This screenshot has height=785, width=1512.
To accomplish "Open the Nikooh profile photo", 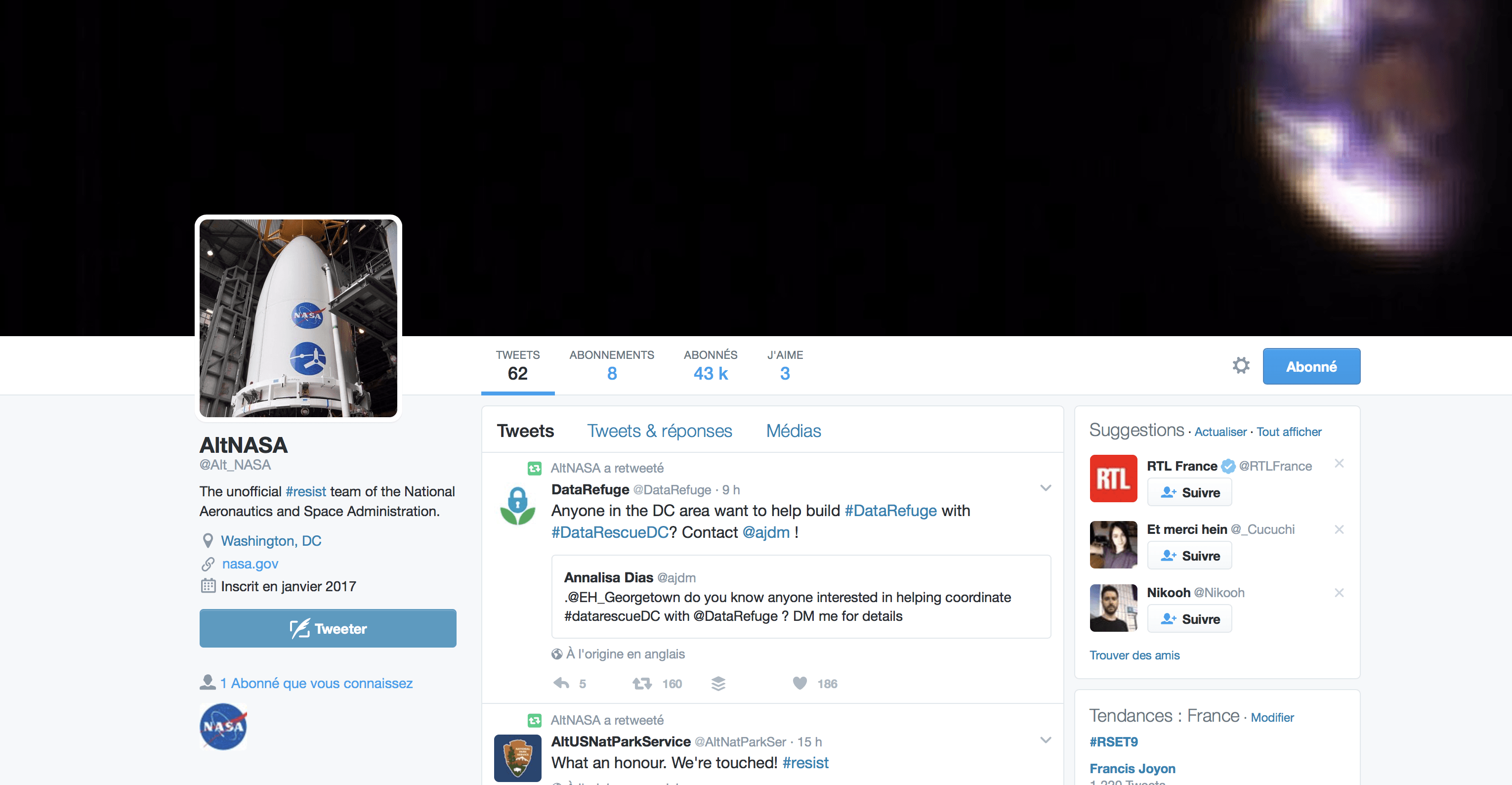I will tap(1113, 608).
